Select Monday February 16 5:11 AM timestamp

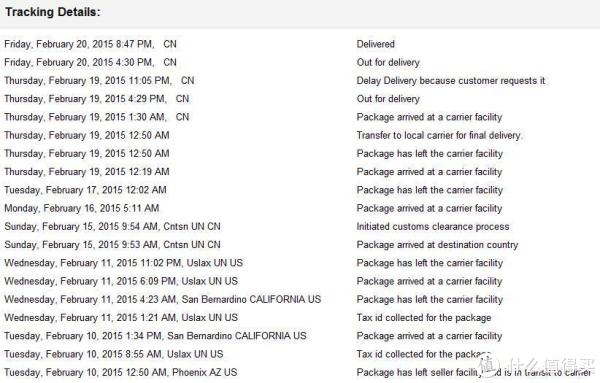coord(82,209)
